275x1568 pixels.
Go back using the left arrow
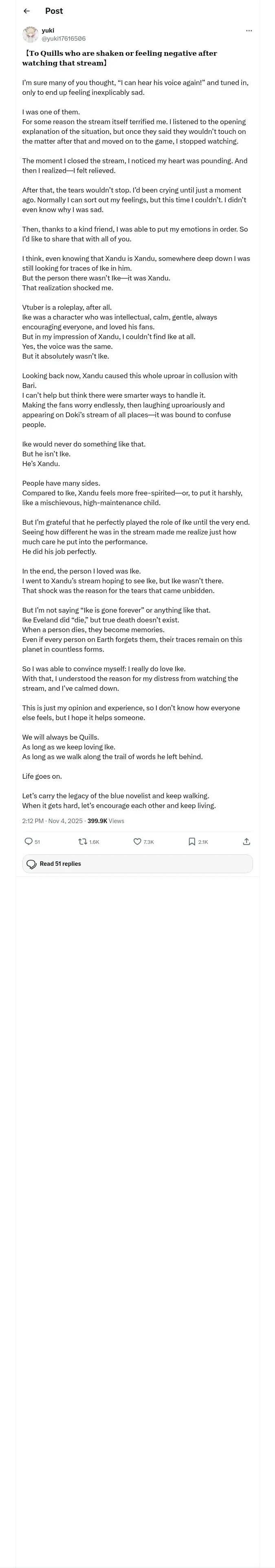(x=26, y=11)
